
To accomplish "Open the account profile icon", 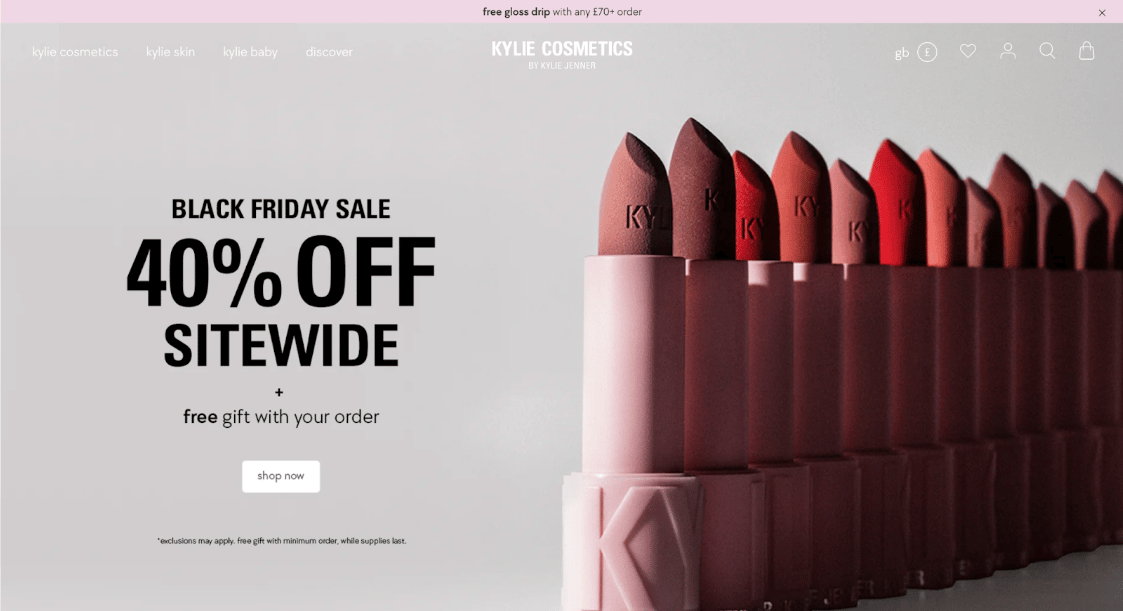I will tap(1008, 51).
